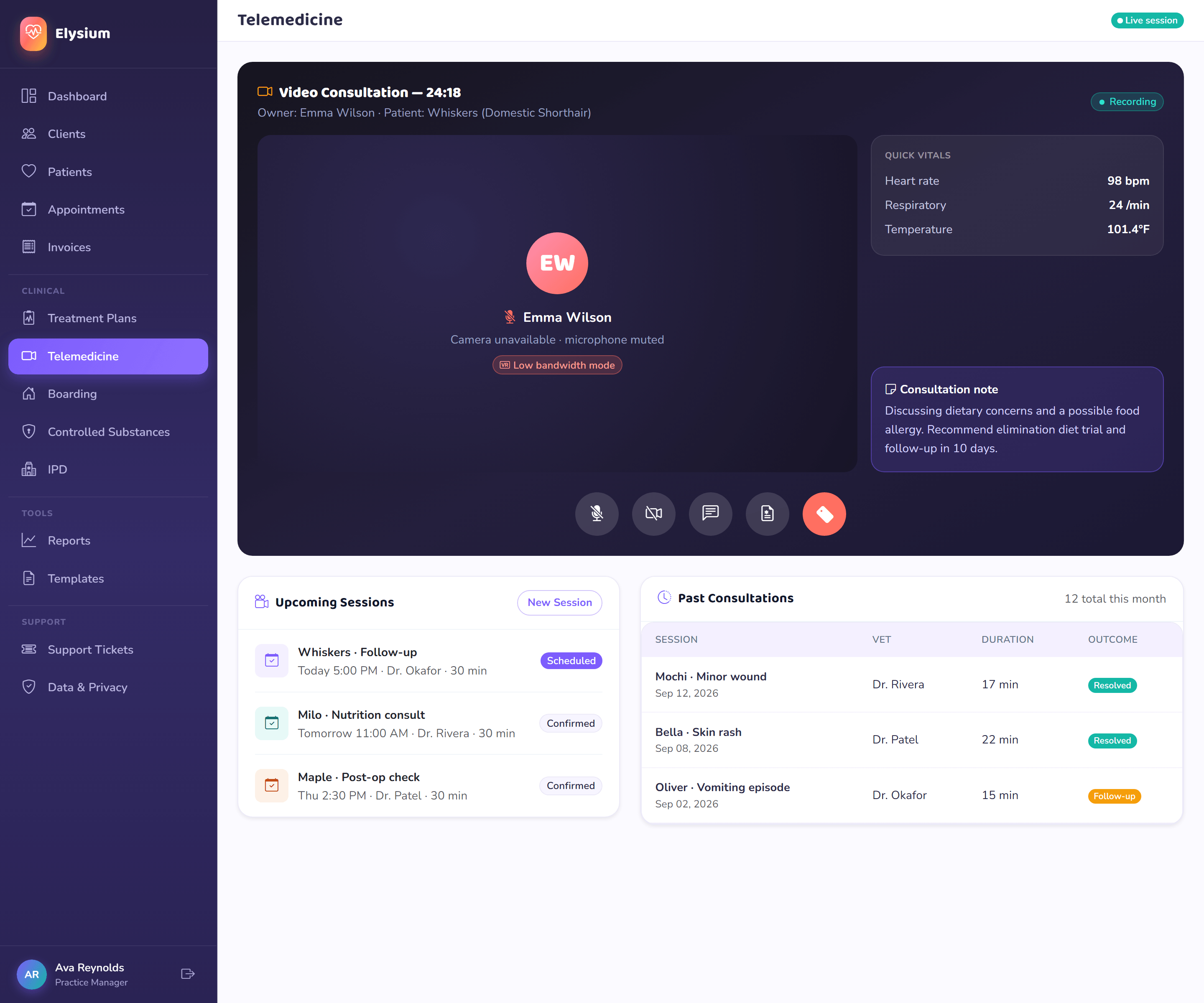Click the Follow-up outcome badge for Oliver
This screenshot has width=1204, height=1003.
pos(1114,796)
